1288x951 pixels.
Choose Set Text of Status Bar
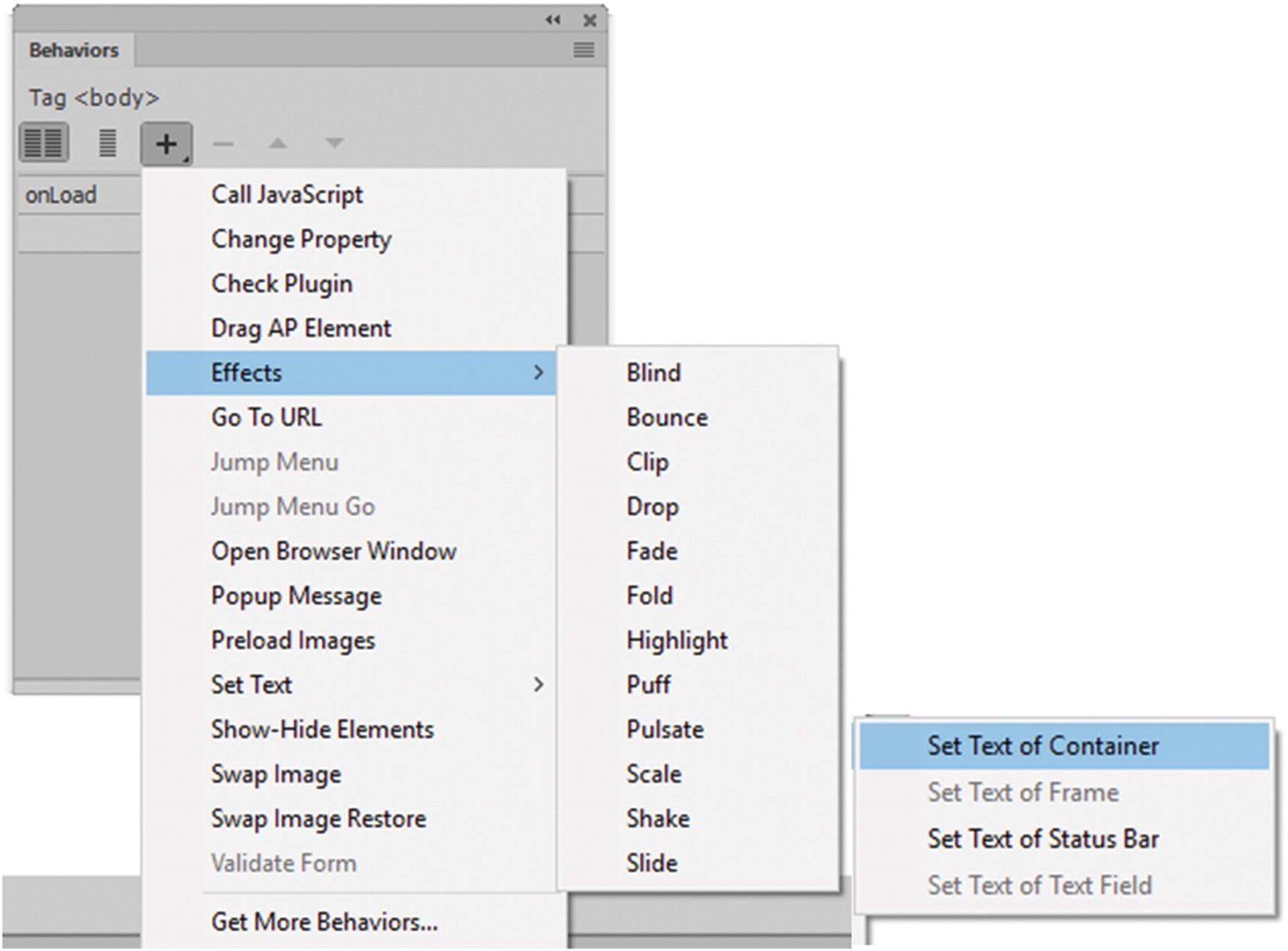coord(1043,839)
